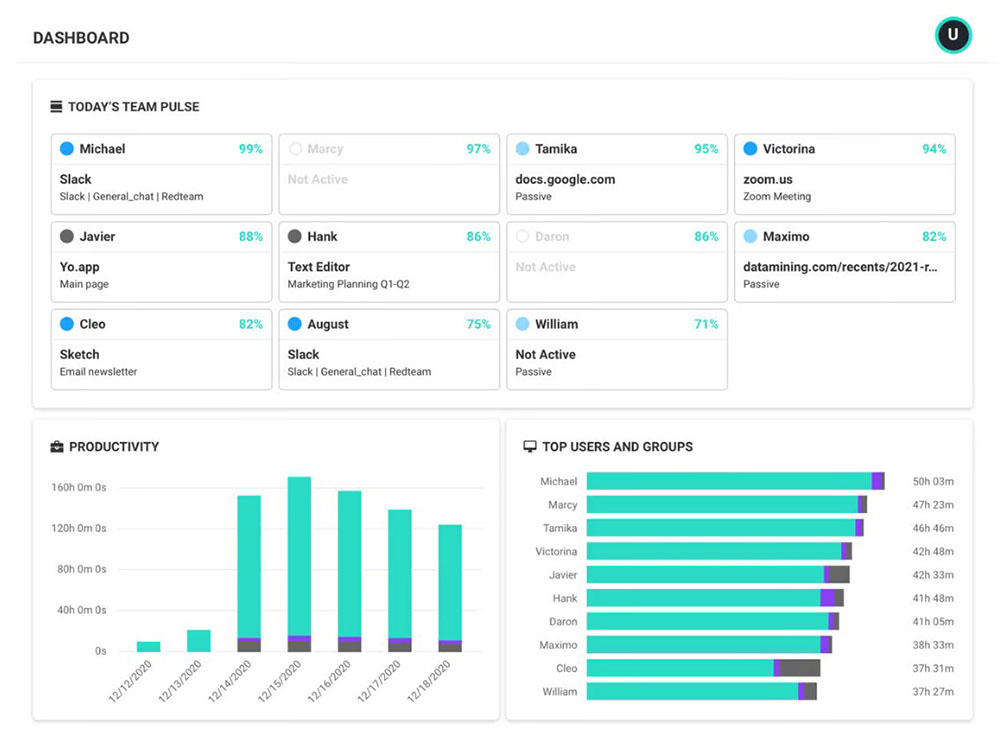Image resolution: width=1000 pixels, height=744 pixels.
Task: Click the Today's Team Pulse list icon
Action: pos(56,107)
